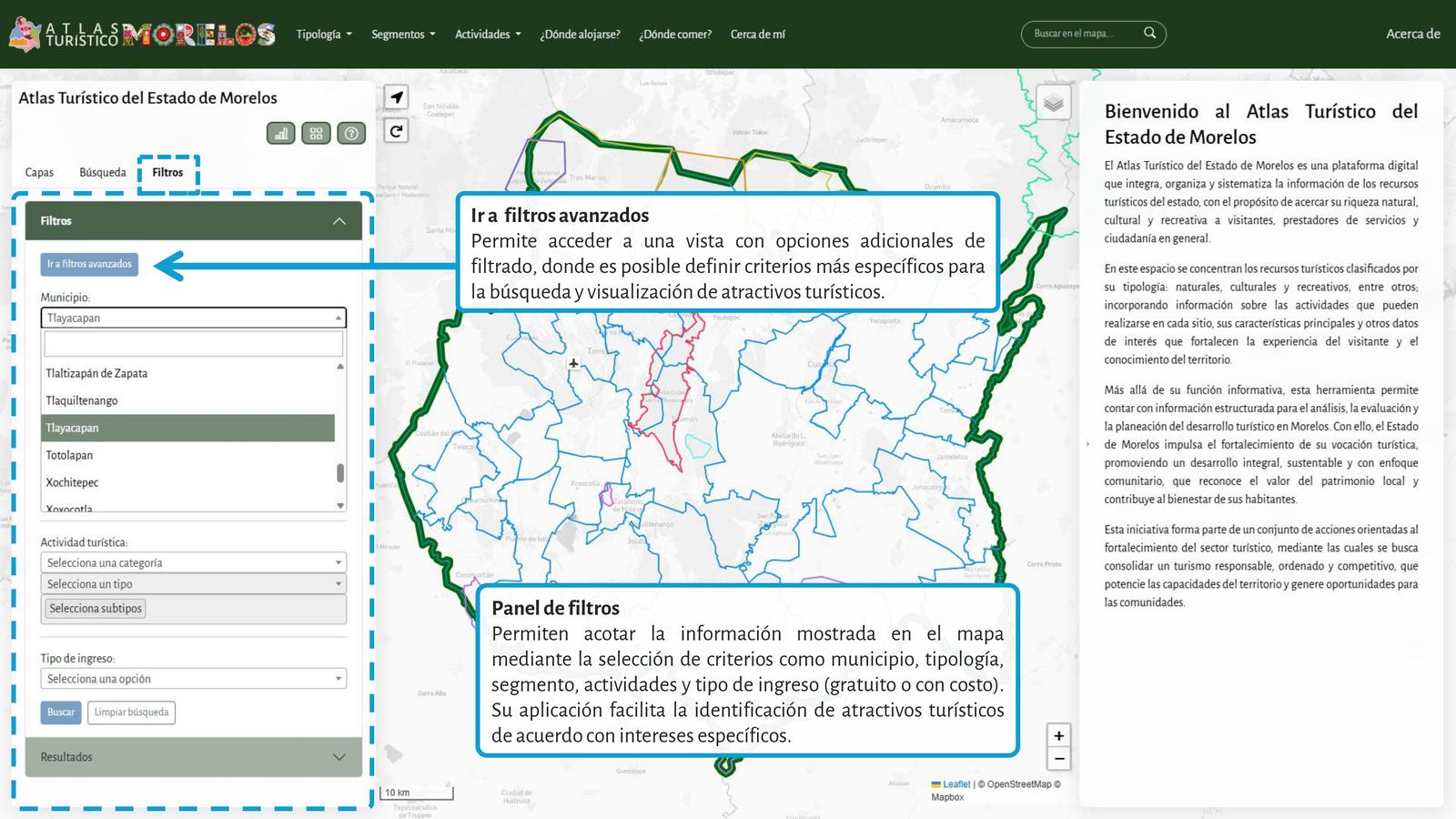Click the map refresh icon
Screen dimensions: 1456x819
coord(397,131)
